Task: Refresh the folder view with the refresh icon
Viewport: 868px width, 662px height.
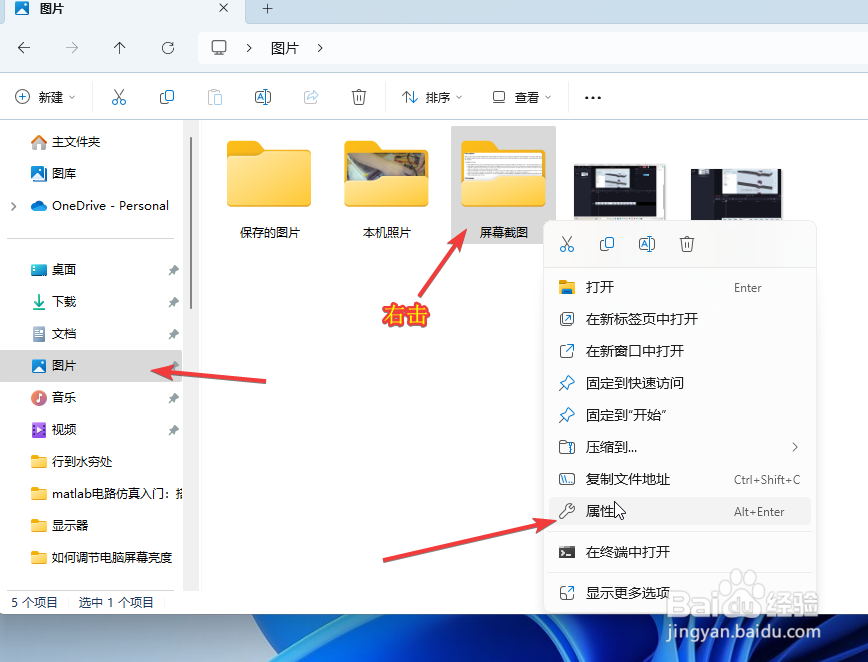Action: pos(167,47)
